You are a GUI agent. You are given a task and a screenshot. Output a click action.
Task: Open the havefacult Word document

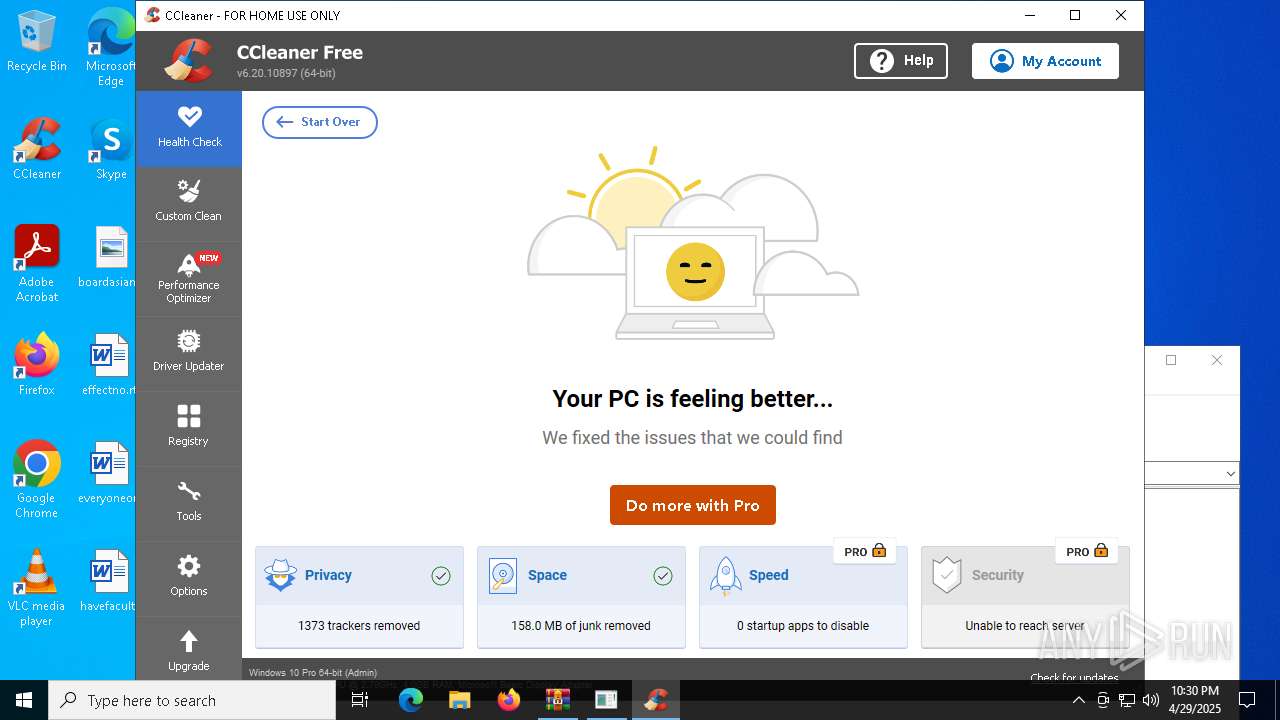pos(108,581)
